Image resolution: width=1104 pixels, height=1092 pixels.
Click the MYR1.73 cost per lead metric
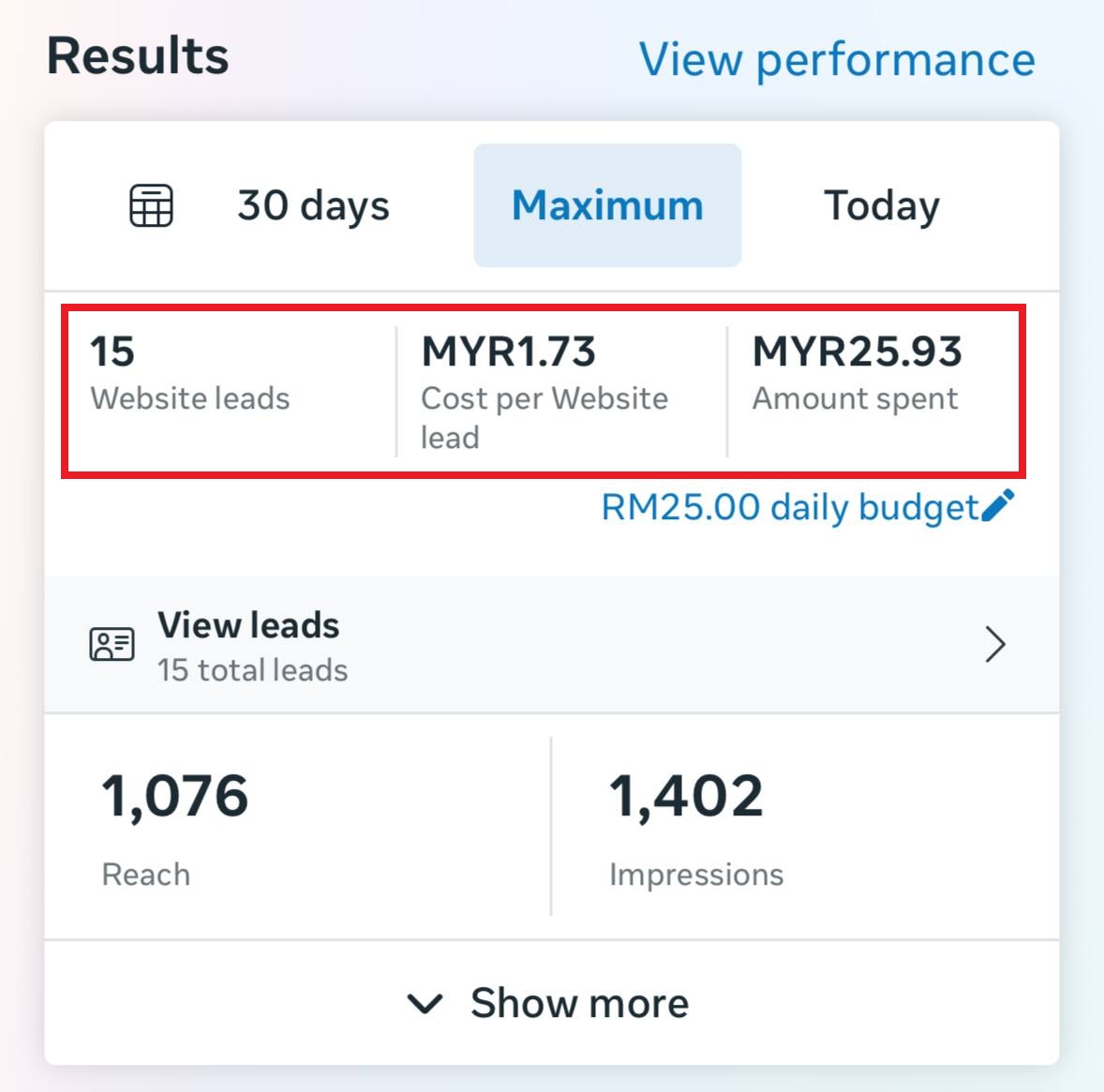point(545,392)
